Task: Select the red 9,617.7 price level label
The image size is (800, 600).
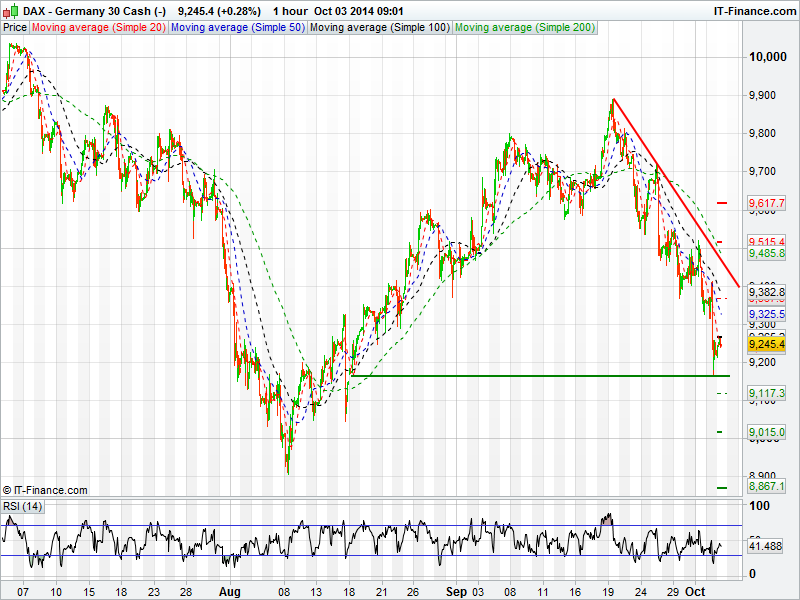Action: pos(766,203)
